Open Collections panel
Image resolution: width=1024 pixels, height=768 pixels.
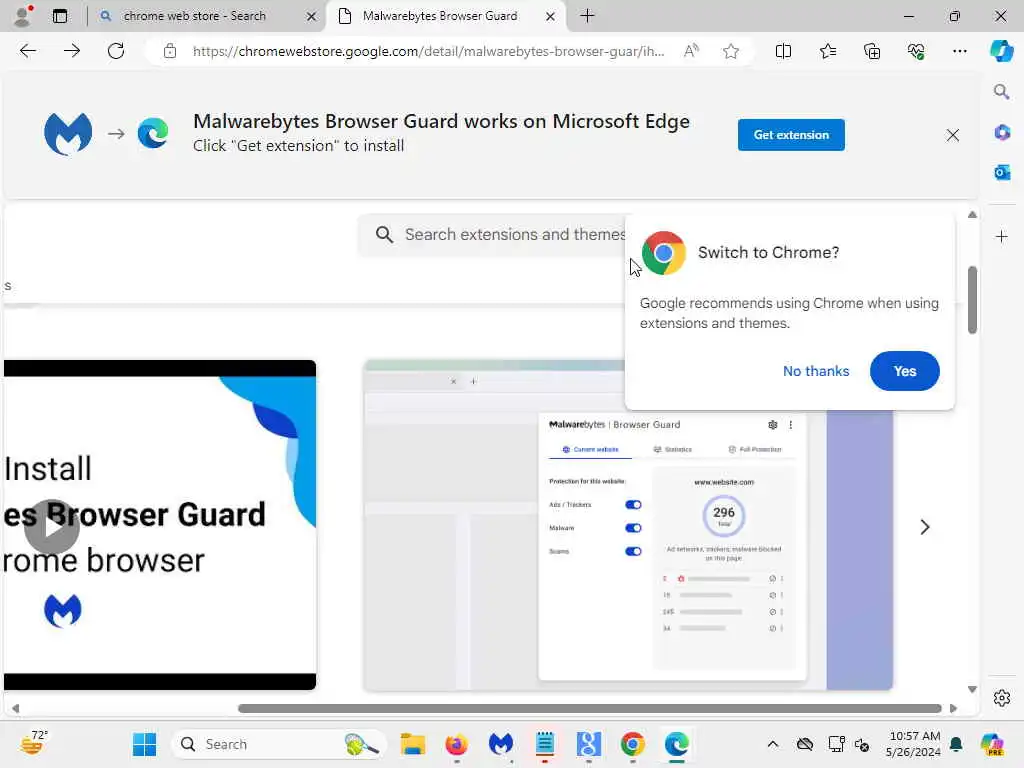tap(872, 51)
